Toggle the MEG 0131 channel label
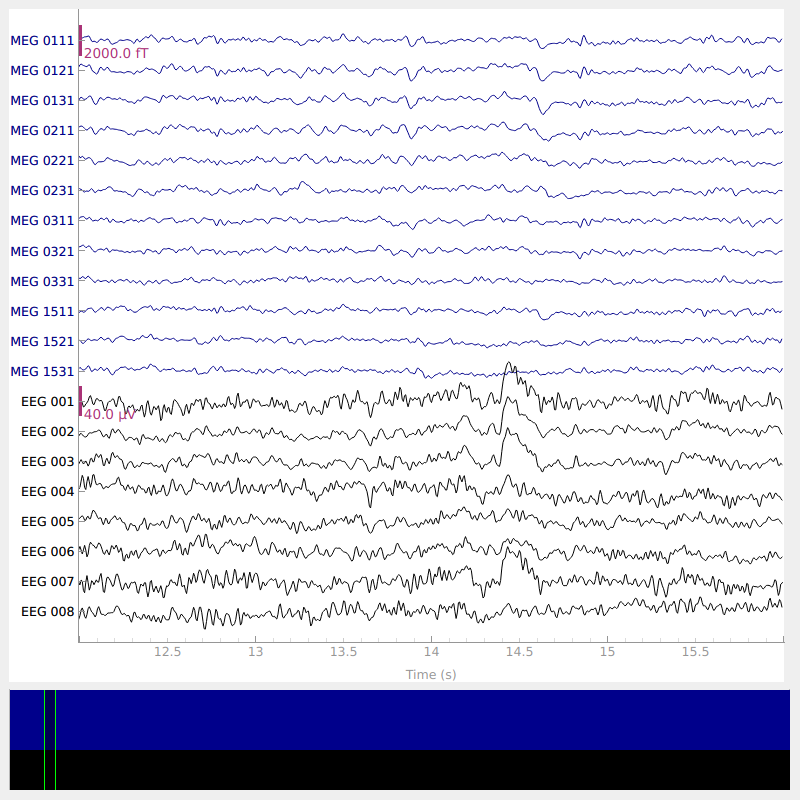Image resolution: width=800 pixels, height=800 pixels. tap(42, 101)
